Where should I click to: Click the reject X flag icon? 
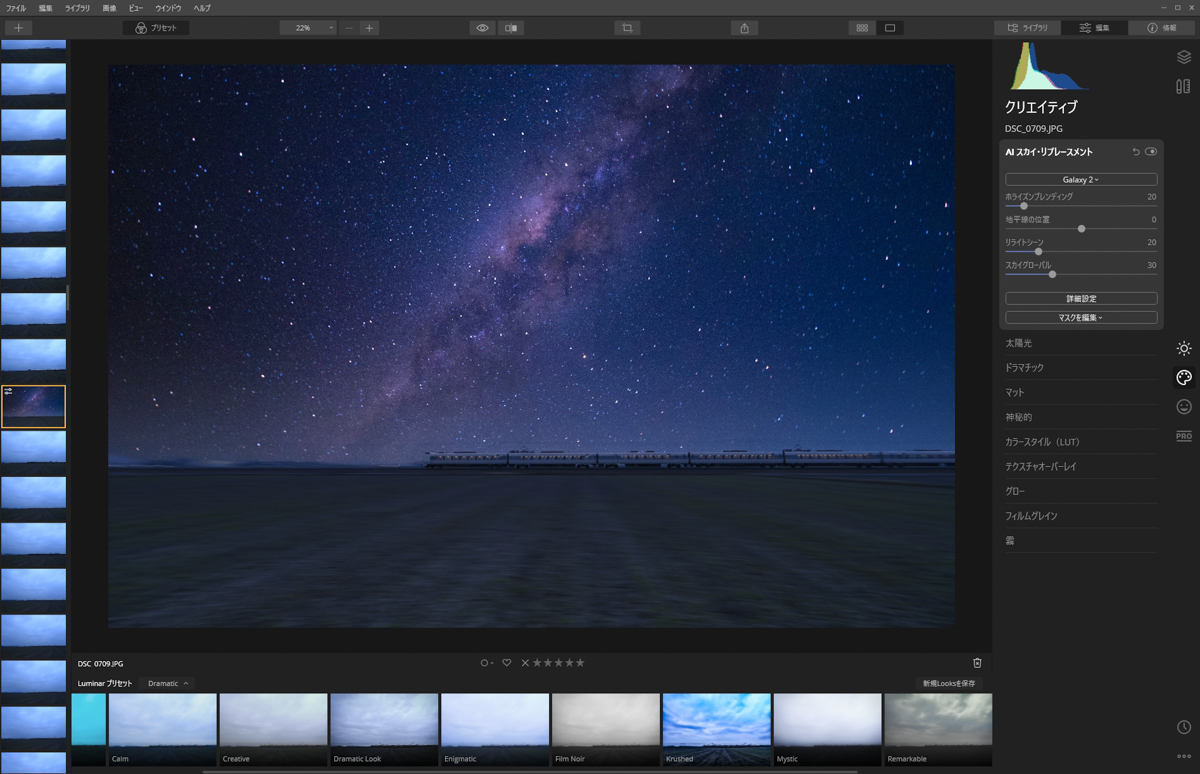(x=525, y=663)
